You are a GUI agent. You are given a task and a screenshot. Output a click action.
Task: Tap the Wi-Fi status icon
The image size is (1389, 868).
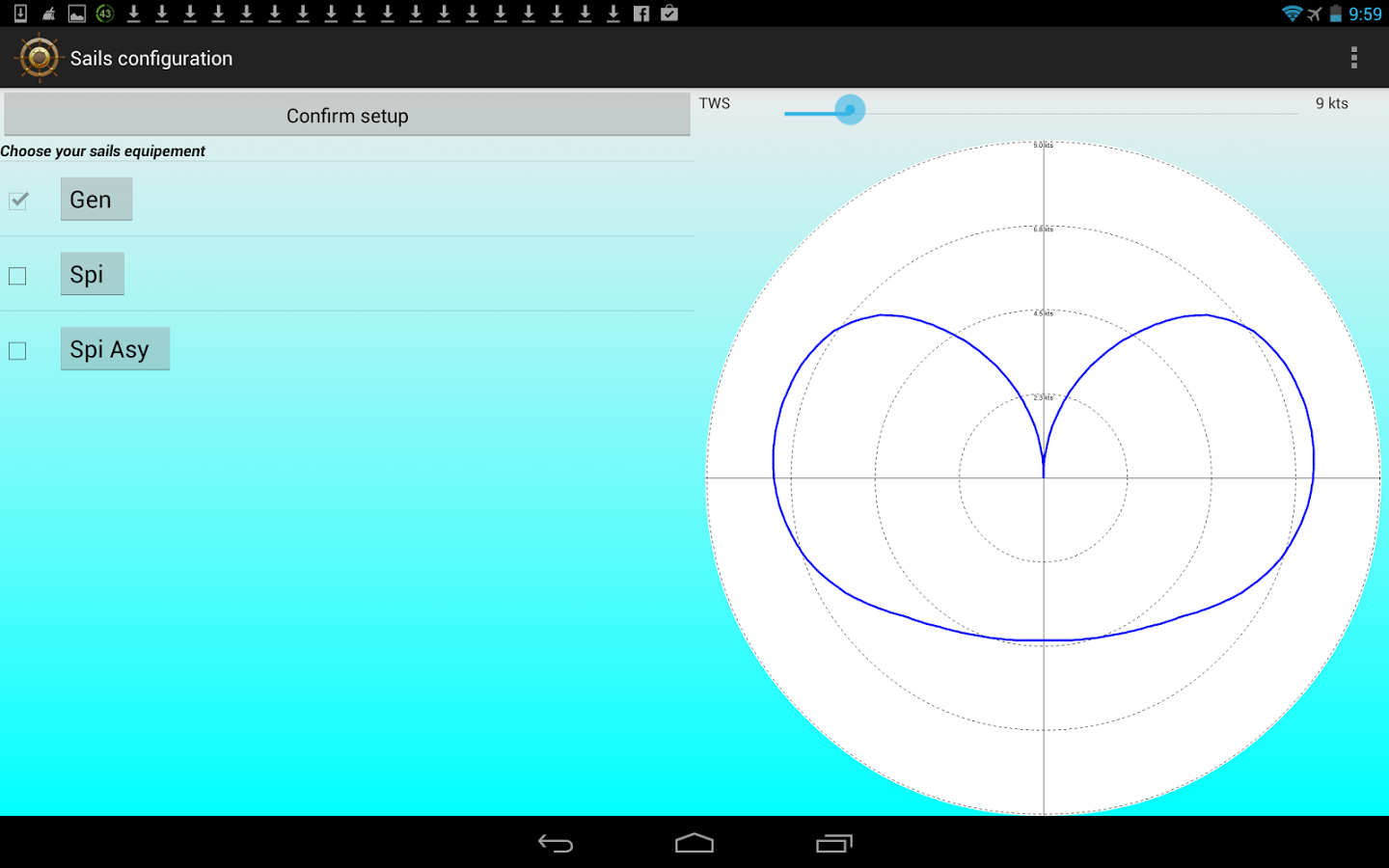pyautogui.click(x=1292, y=14)
